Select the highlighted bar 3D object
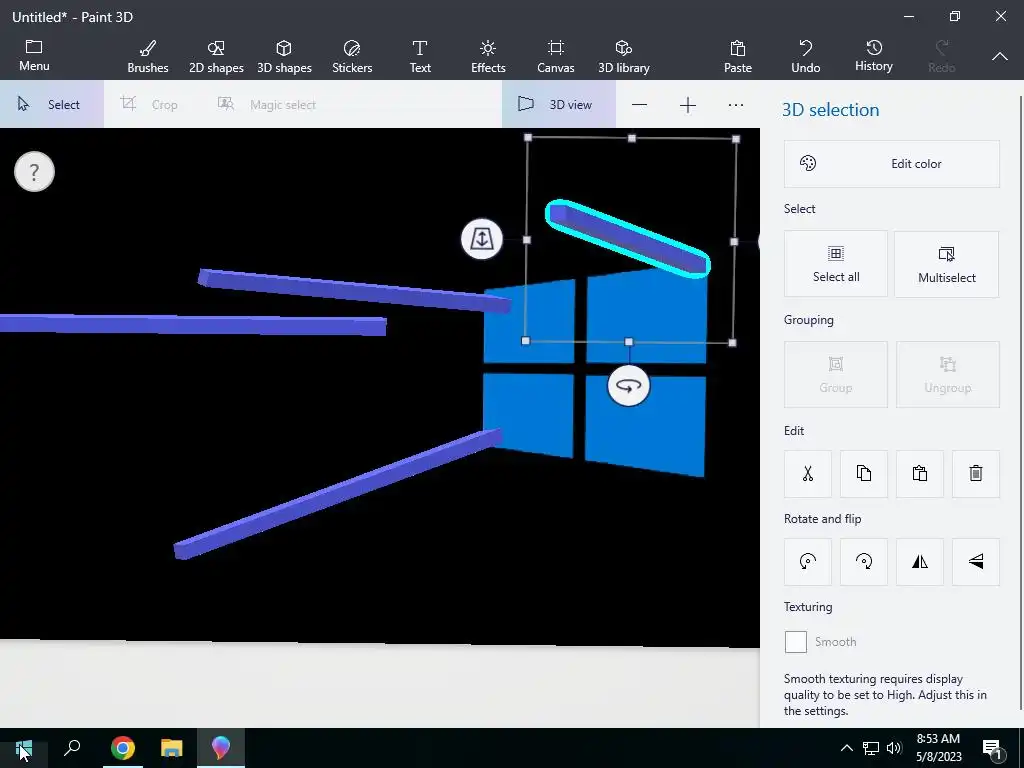Image resolution: width=1024 pixels, height=768 pixels. click(628, 238)
